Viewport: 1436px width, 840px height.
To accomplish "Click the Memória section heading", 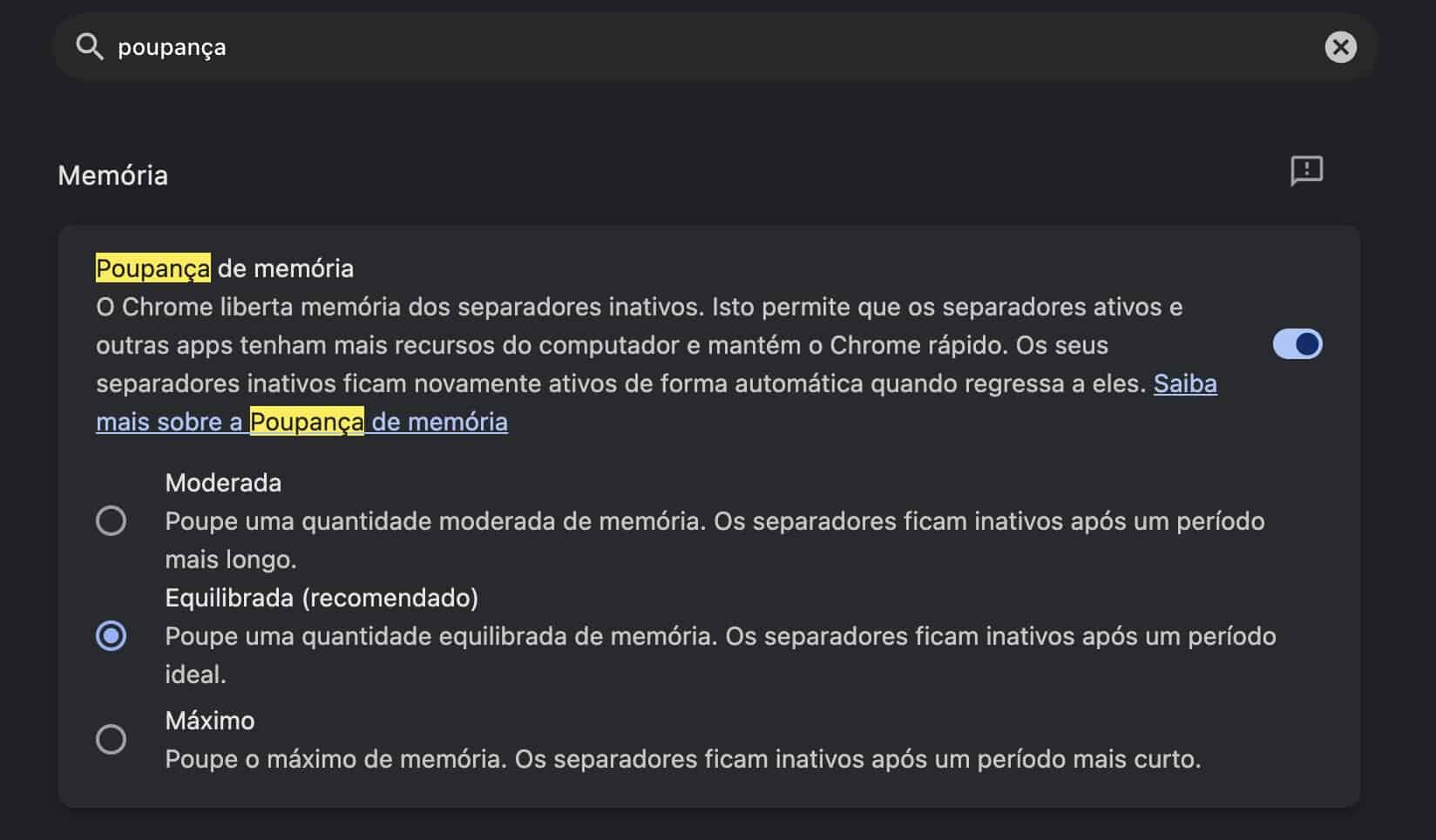I will (112, 175).
